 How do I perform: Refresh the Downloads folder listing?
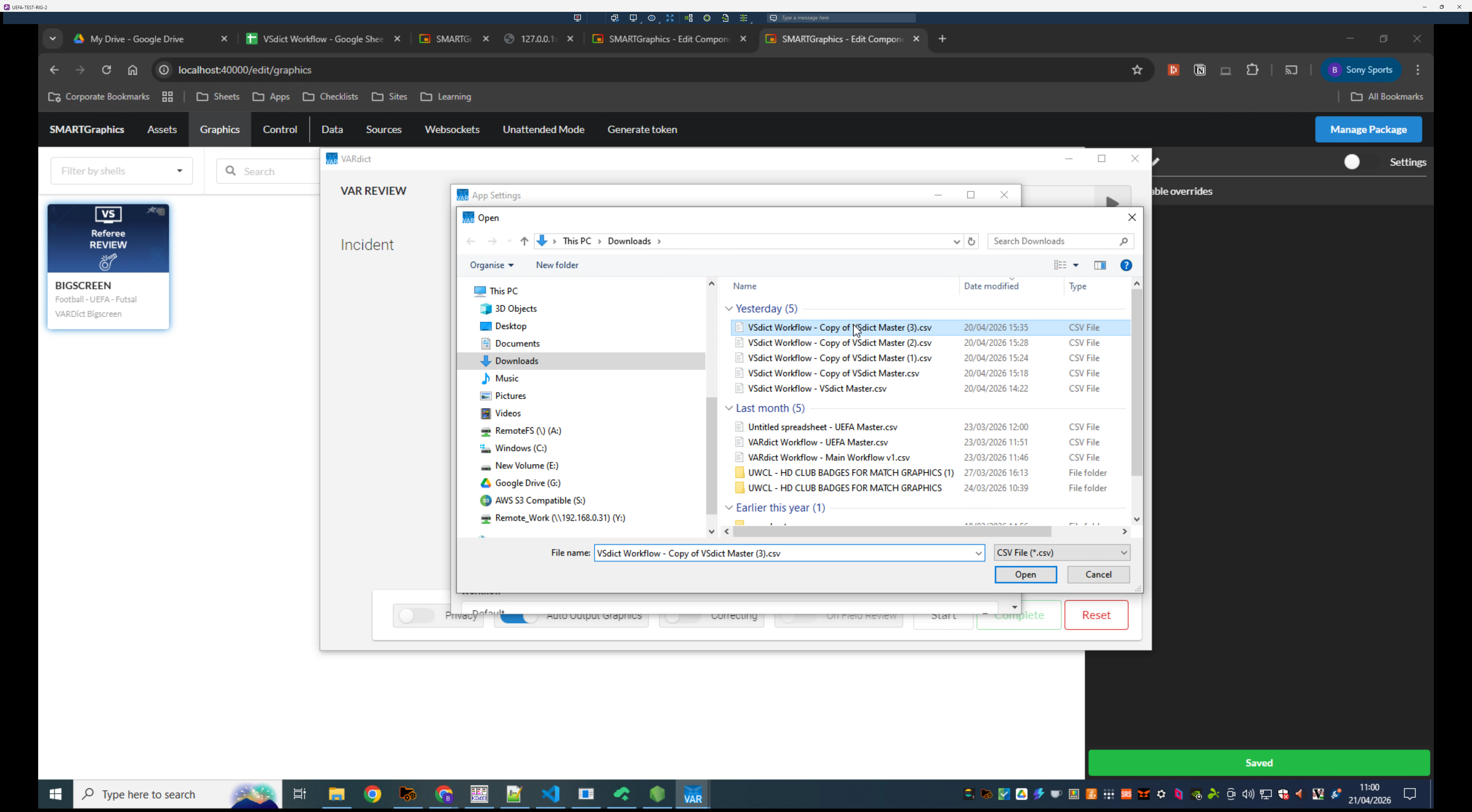(971, 242)
